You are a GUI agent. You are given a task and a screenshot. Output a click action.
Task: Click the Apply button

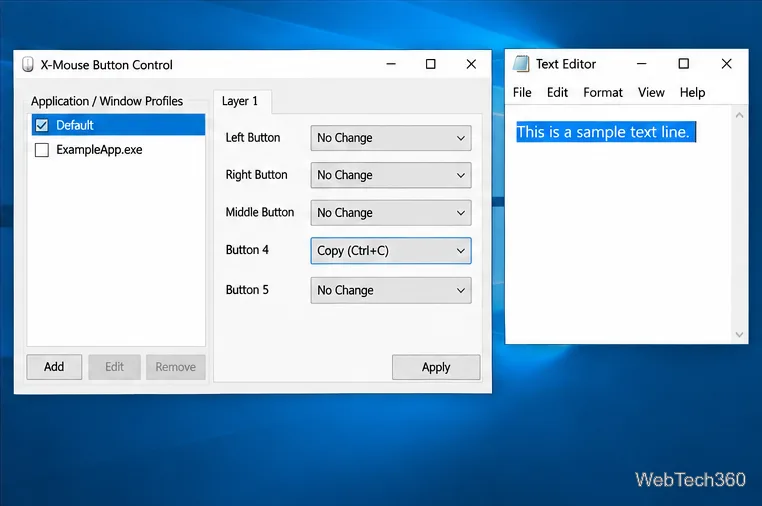[436, 367]
